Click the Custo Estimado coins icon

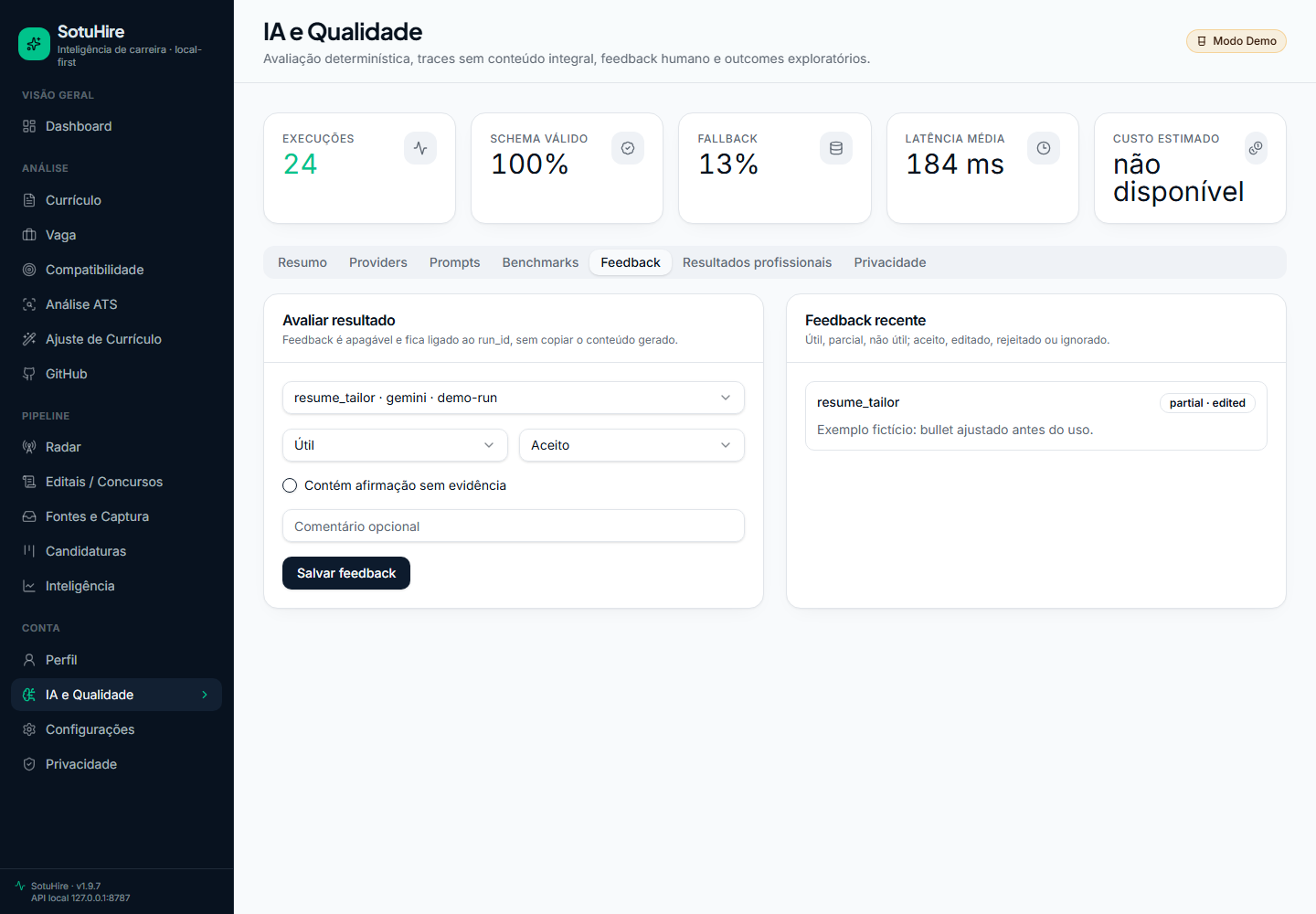click(1257, 148)
